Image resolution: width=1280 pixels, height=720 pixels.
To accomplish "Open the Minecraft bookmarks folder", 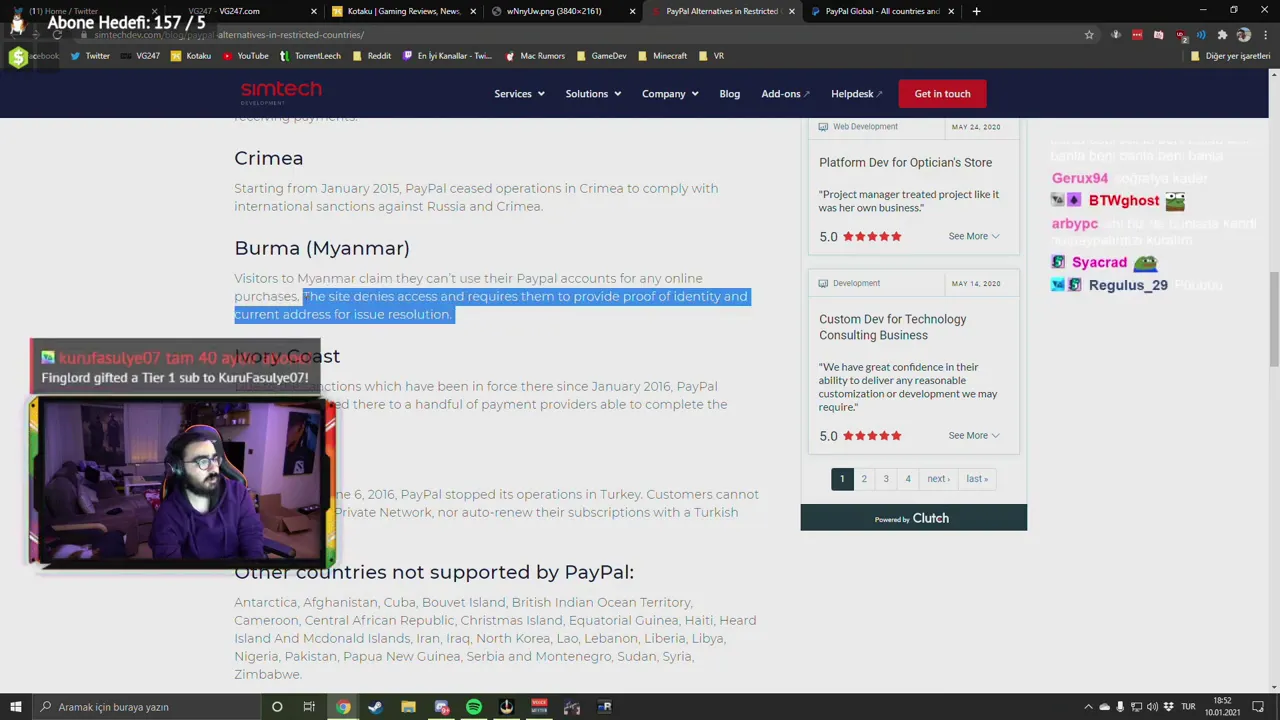I will click(x=662, y=56).
